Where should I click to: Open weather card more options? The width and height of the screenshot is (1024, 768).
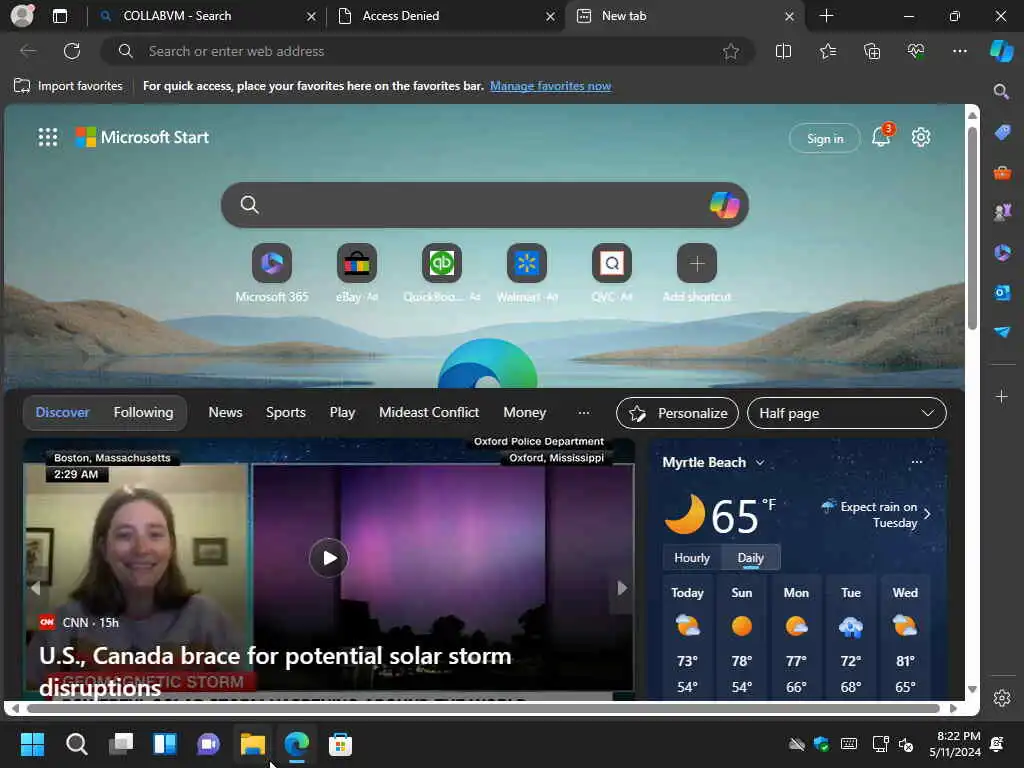pos(917,462)
